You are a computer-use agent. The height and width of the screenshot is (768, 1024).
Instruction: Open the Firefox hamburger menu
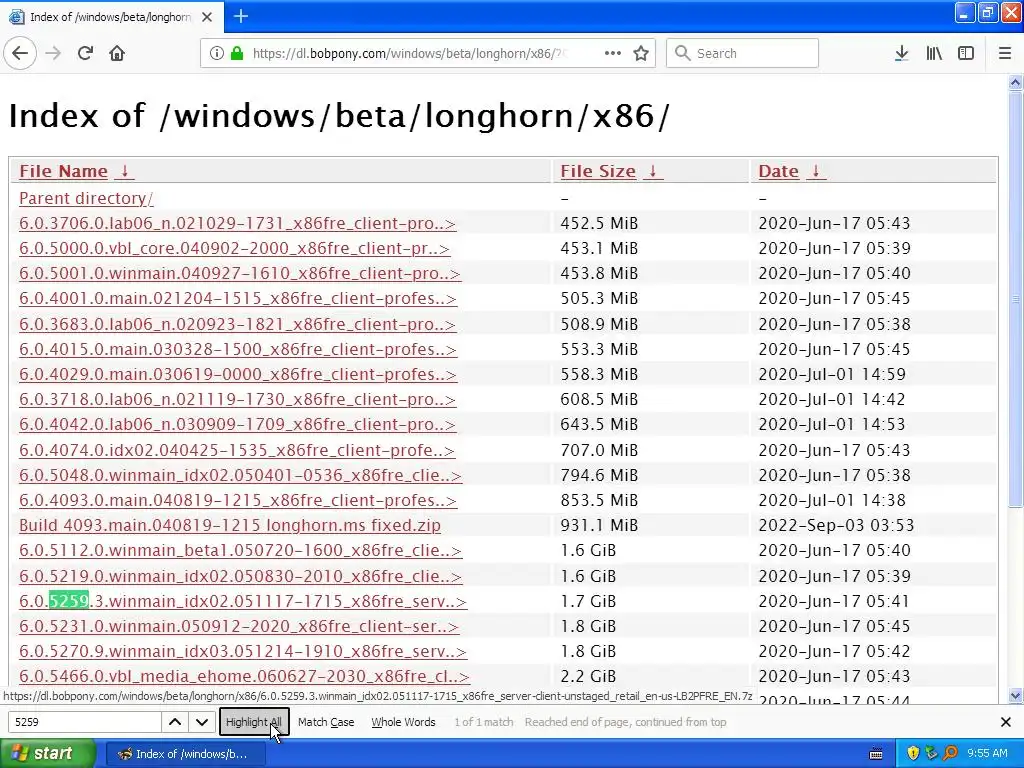(1004, 53)
